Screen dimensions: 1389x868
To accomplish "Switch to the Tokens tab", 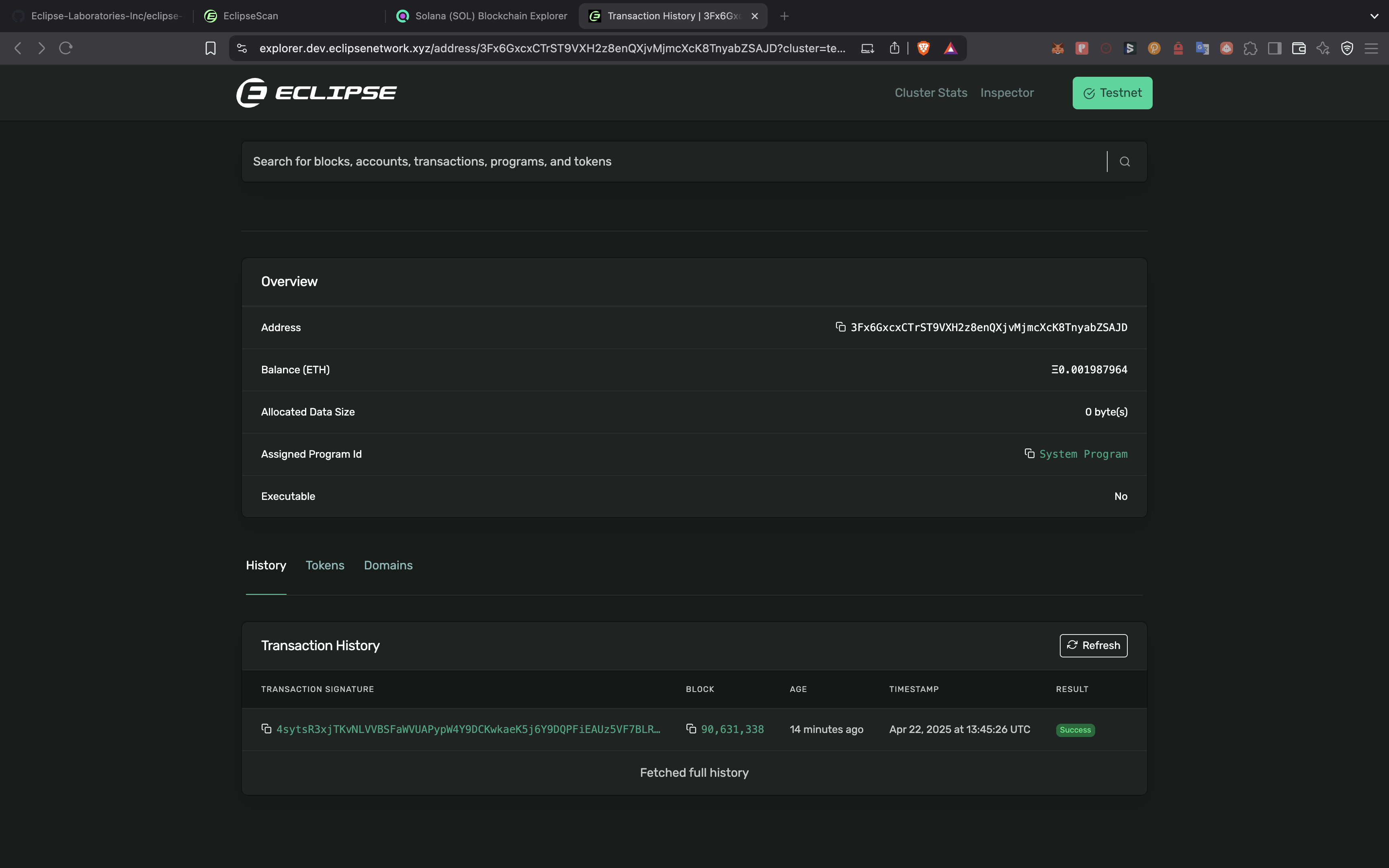I will click(x=325, y=565).
